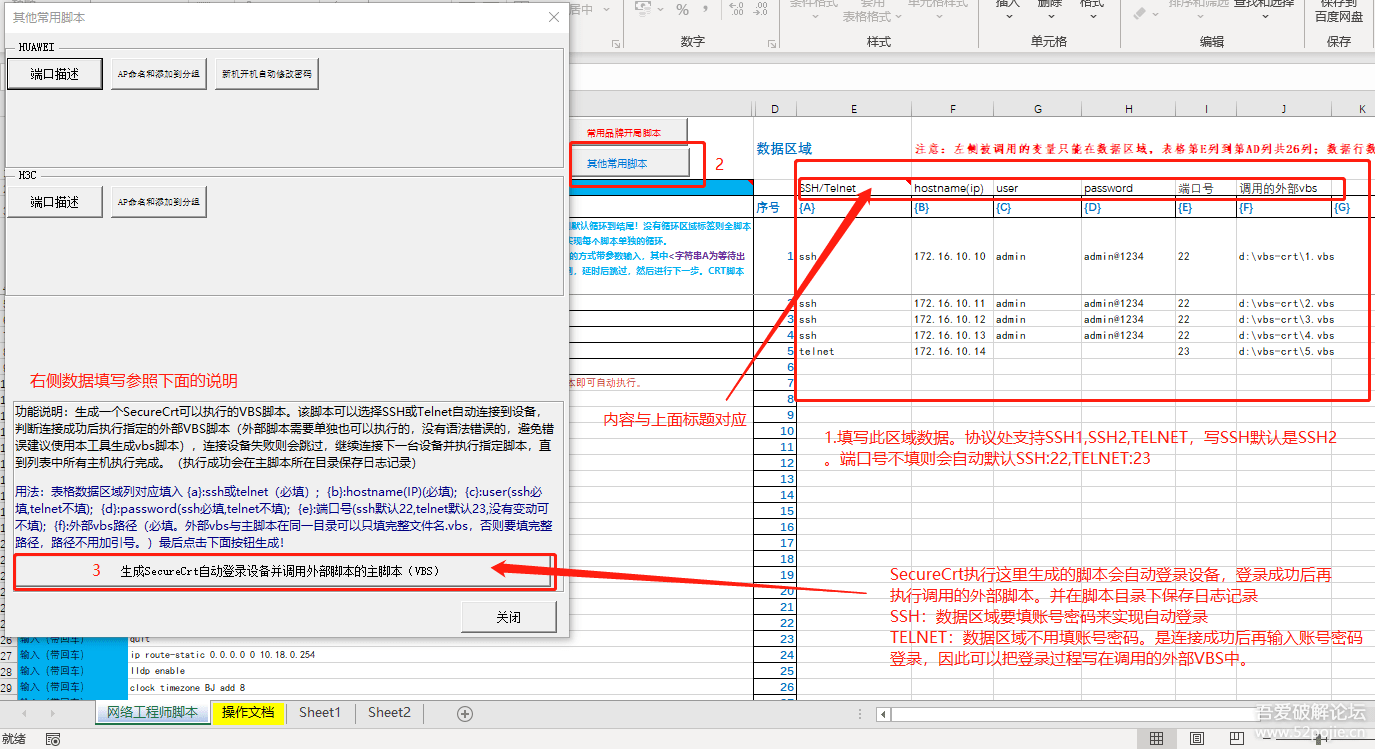
Task: Click H3C 端口描述 button
Action: tap(55, 201)
